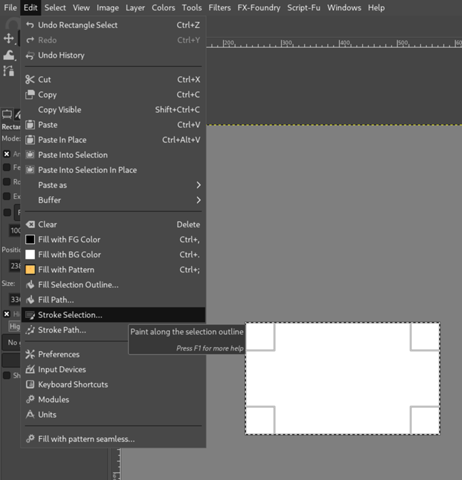The width and height of the screenshot is (462, 480).
Task: Toggle the Feather edges checkbox
Action: coord(6,167)
